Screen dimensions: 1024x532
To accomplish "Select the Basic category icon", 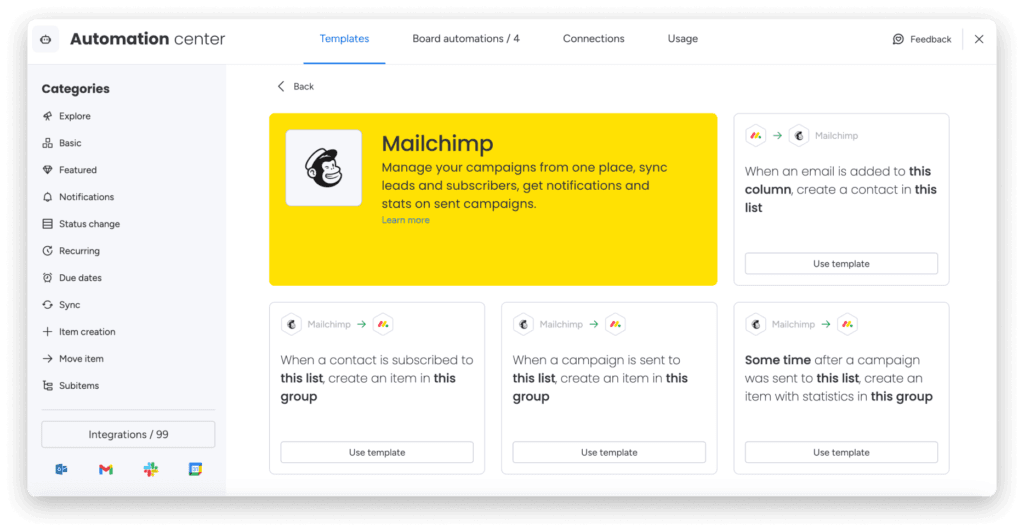I will (48, 143).
